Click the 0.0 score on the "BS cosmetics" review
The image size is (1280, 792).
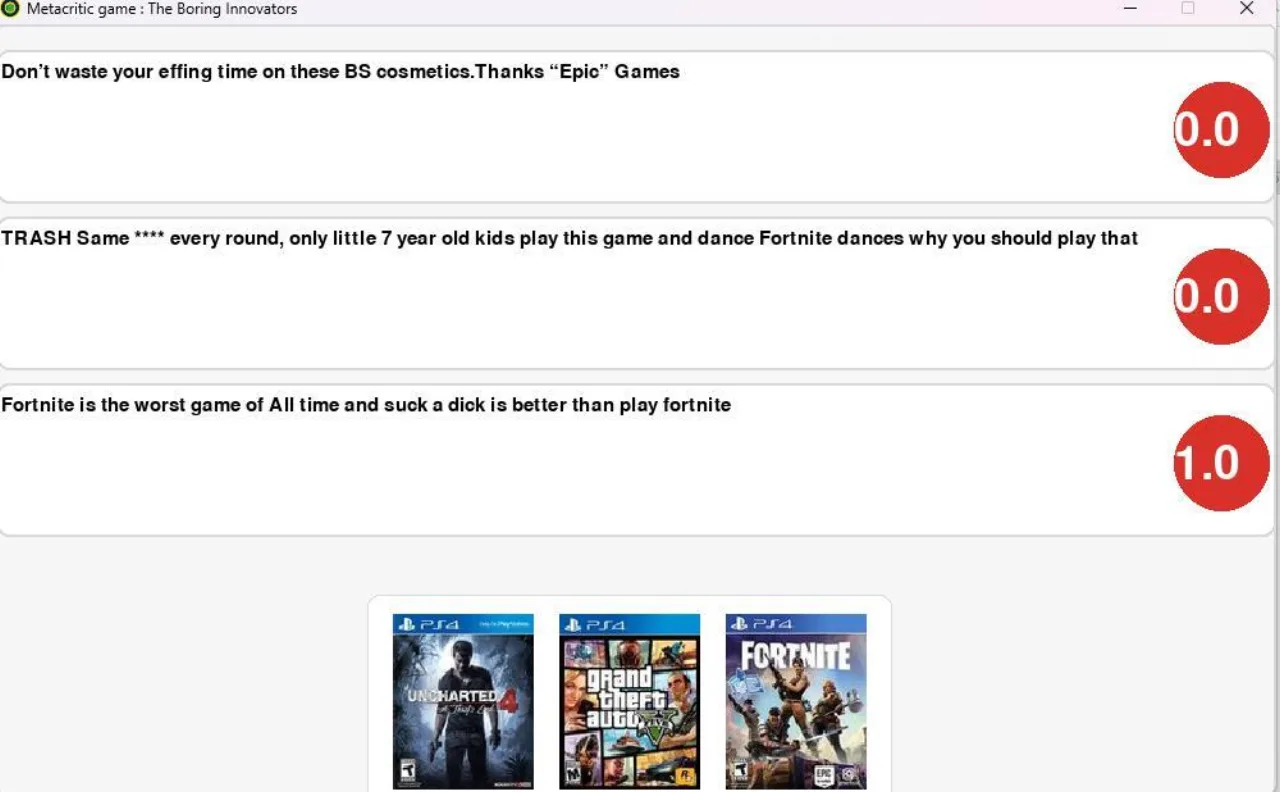[1222, 130]
